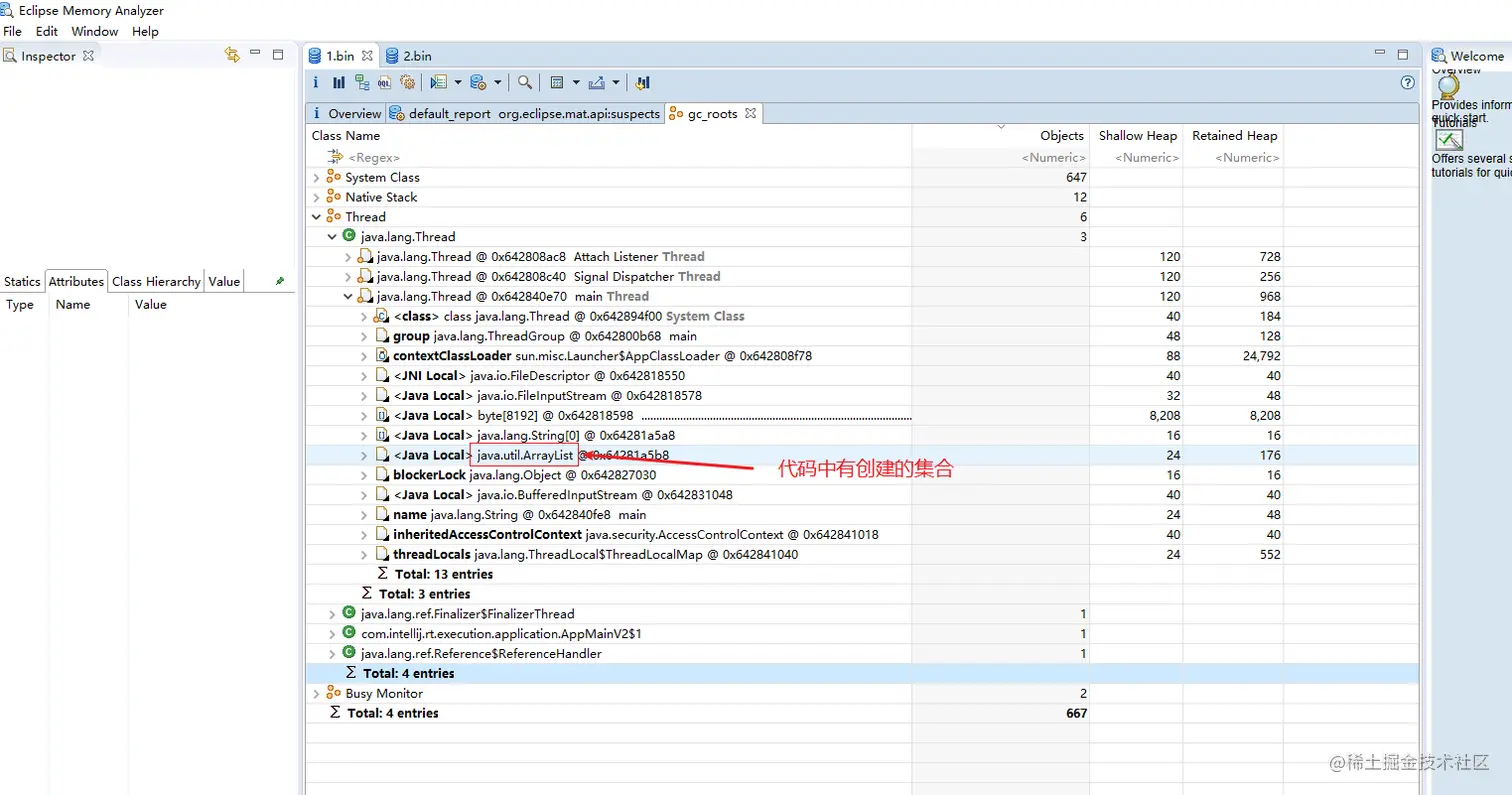The width and height of the screenshot is (1512, 795).
Task: Close the Inspector view
Action: click(x=88, y=55)
